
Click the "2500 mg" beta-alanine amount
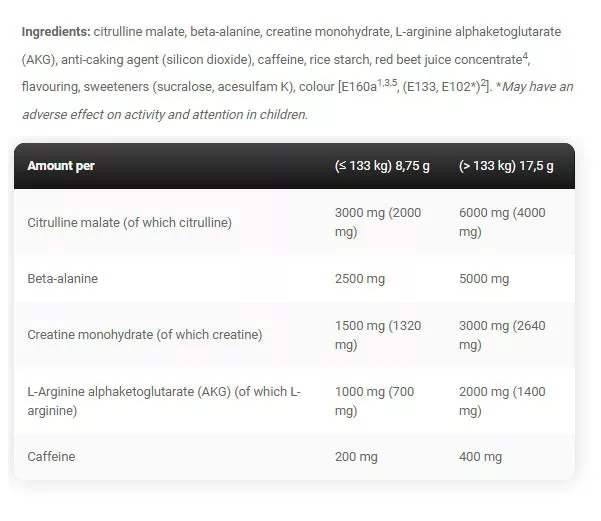[x=357, y=278]
